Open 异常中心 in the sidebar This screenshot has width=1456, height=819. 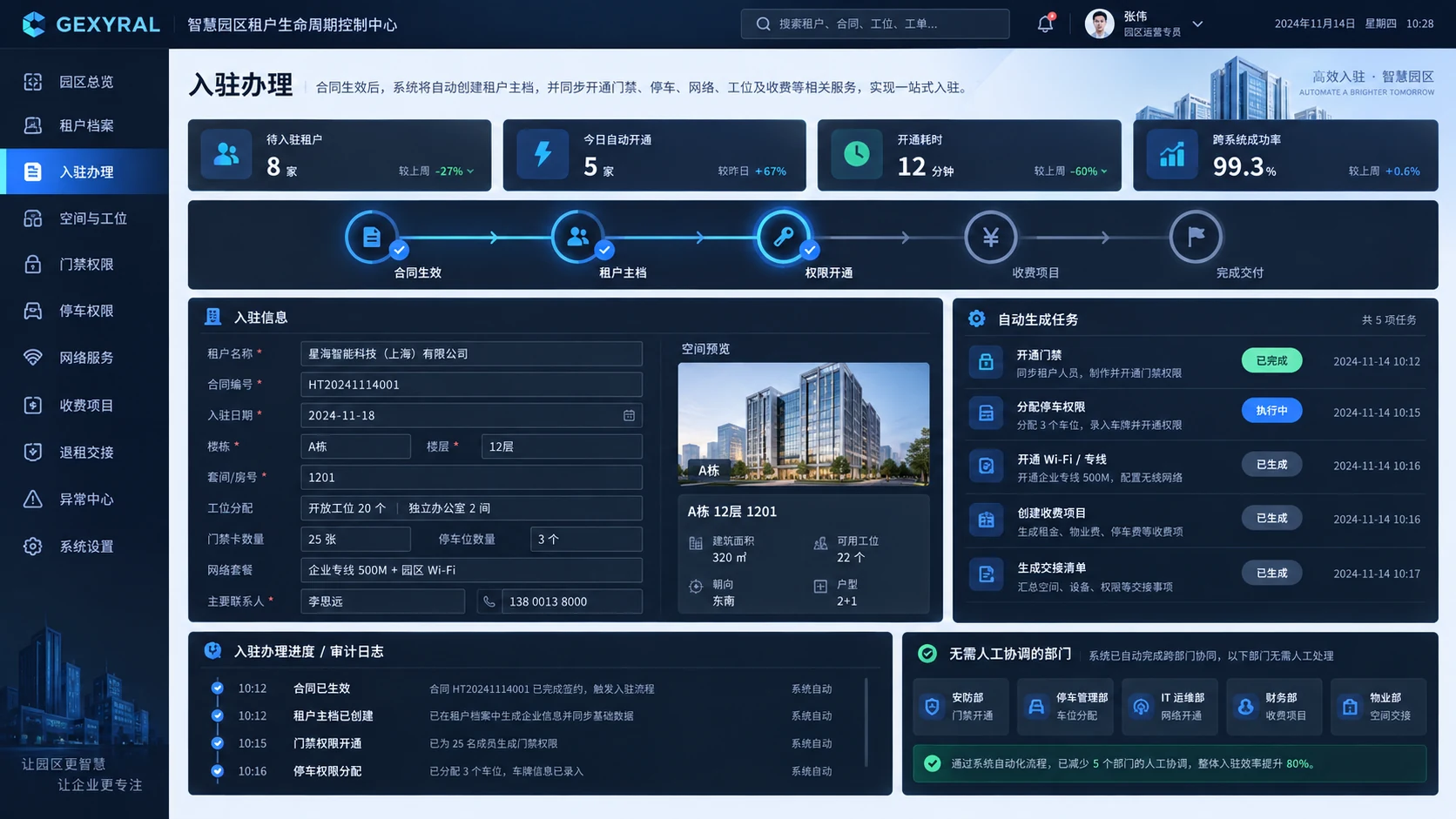click(84, 500)
